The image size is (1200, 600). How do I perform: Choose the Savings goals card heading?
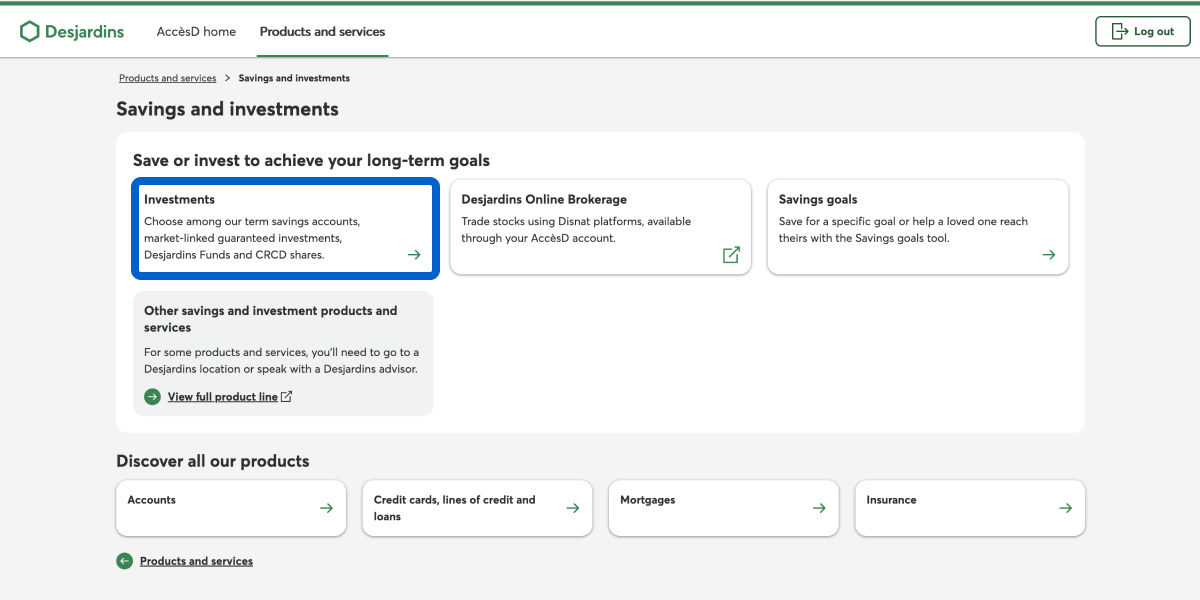pyautogui.click(x=817, y=200)
